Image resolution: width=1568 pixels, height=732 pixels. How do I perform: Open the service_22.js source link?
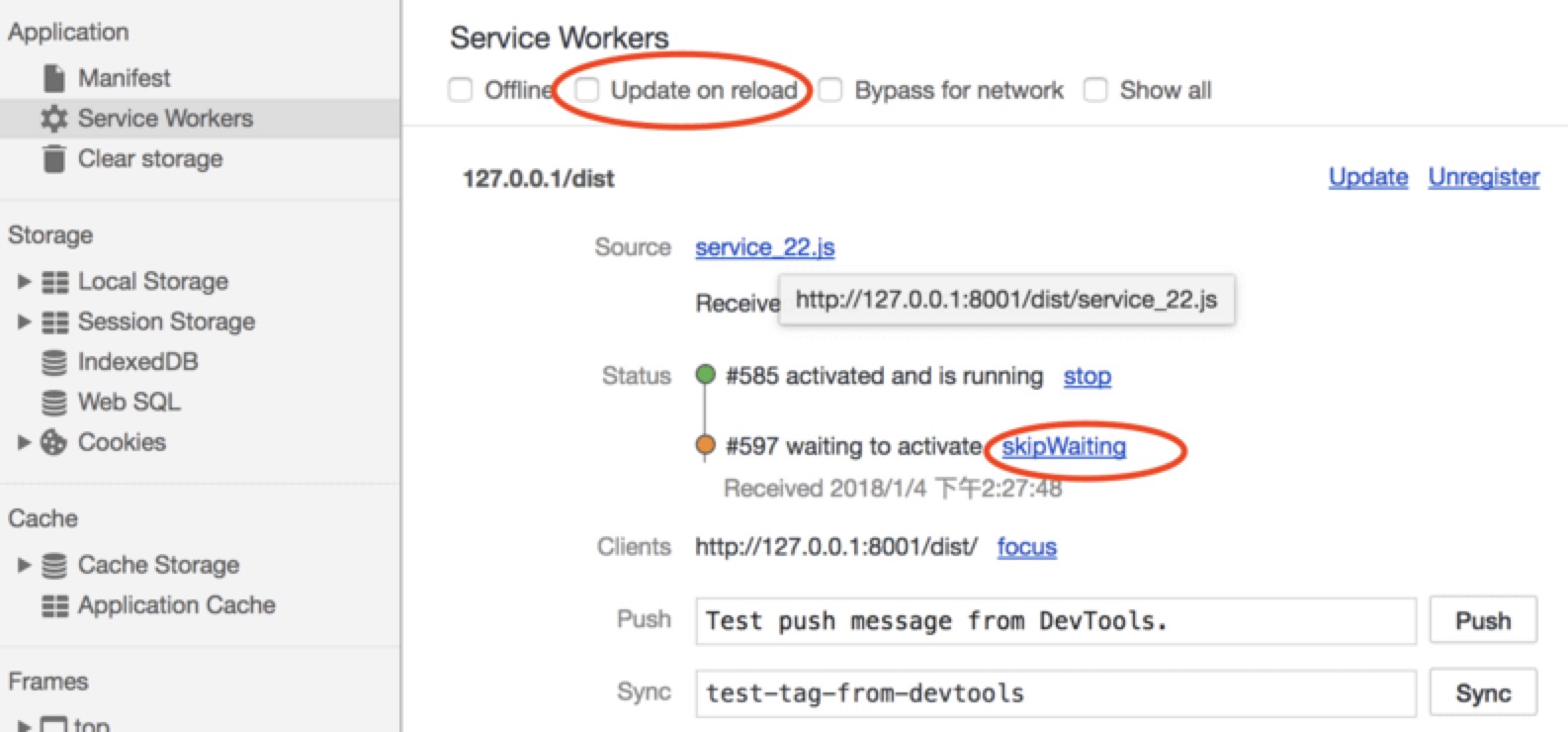765,247
